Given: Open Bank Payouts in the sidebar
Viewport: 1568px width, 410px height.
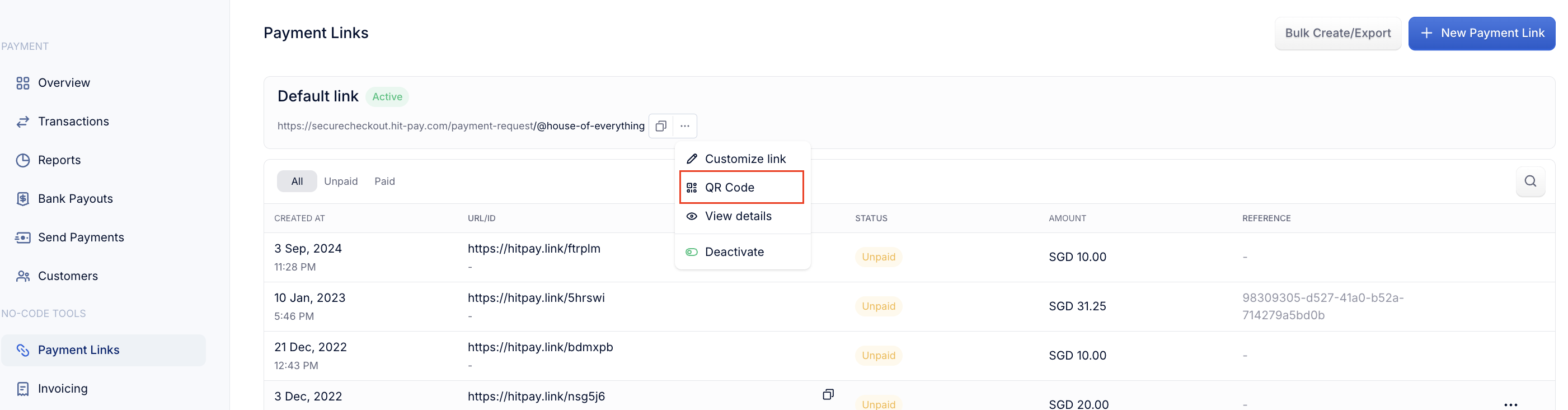Looking at the screenshot, I should [x=75, y=199].
